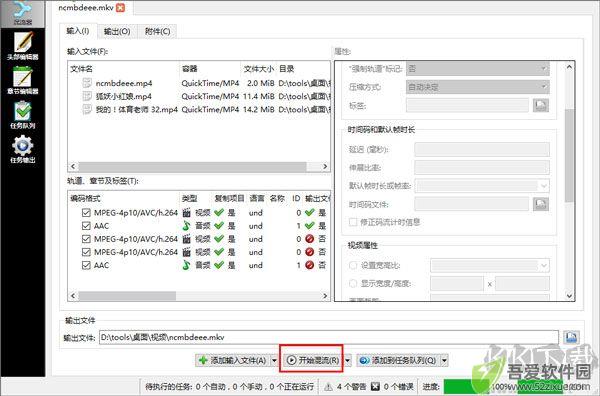The width and height of the screenshot is (600, 396).
Task: Toggle 修正码流计时信息 checkbox
Action: coord(353,222)
